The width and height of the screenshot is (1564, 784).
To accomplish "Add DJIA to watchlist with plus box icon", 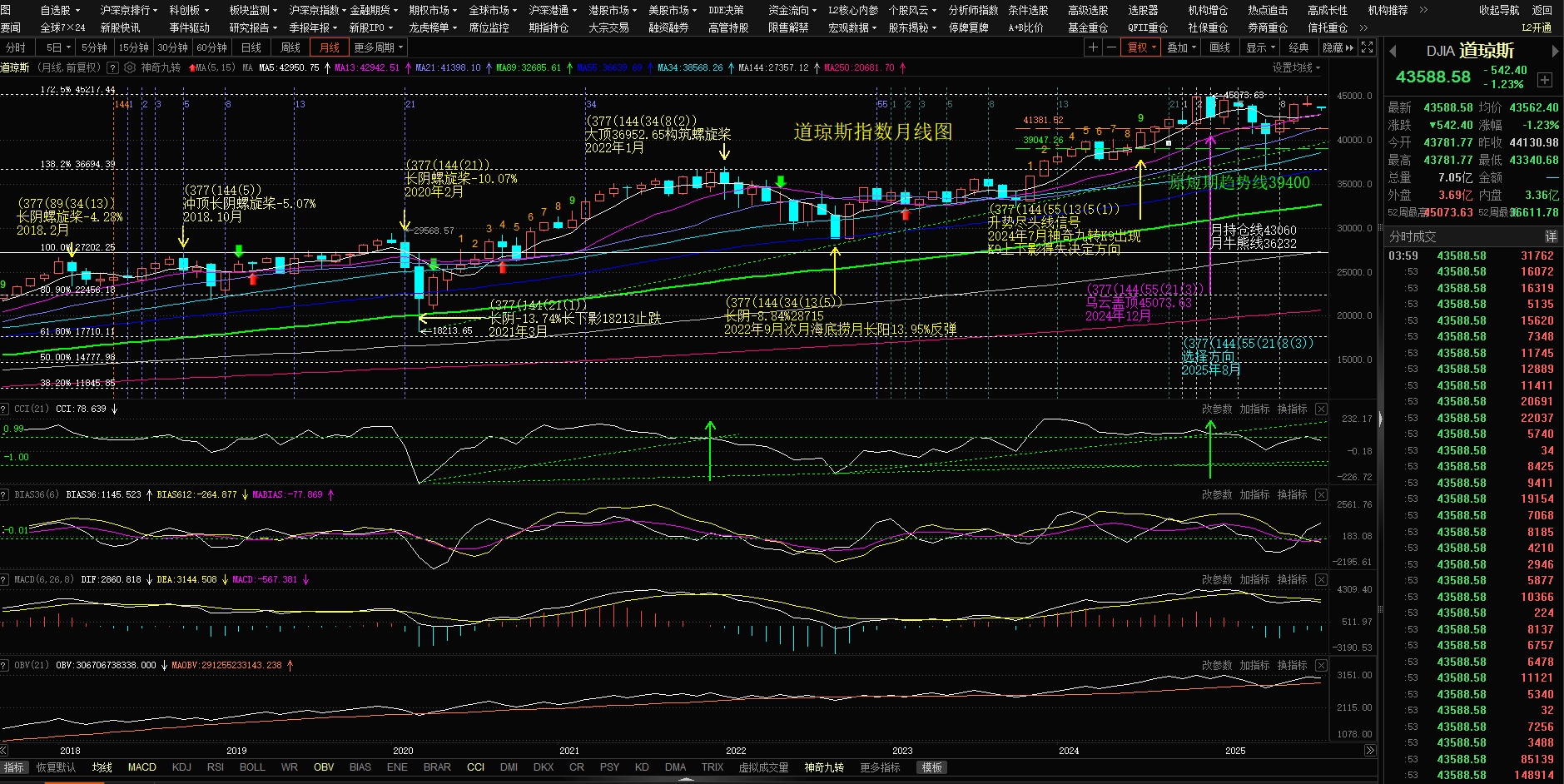I will [1545, 80].
